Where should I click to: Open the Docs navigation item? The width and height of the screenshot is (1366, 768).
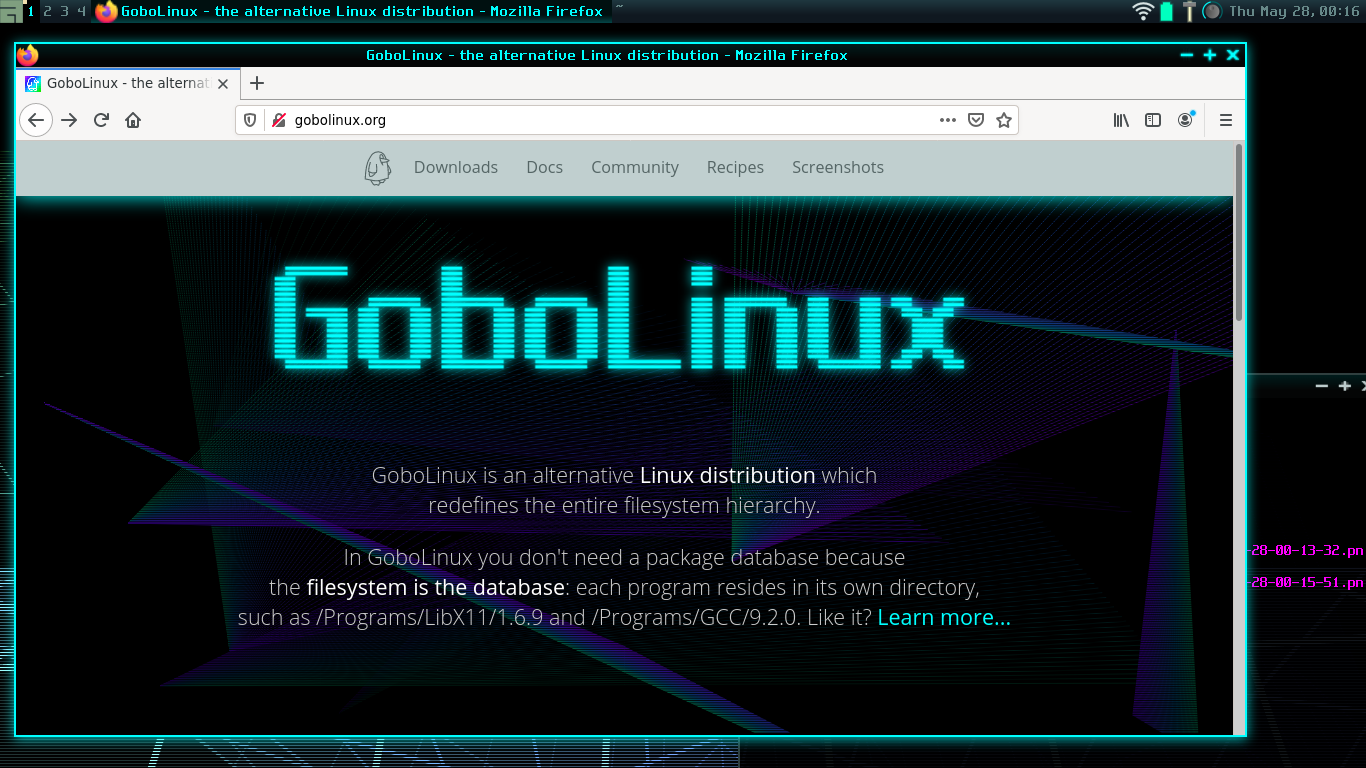tap(544, 167)
